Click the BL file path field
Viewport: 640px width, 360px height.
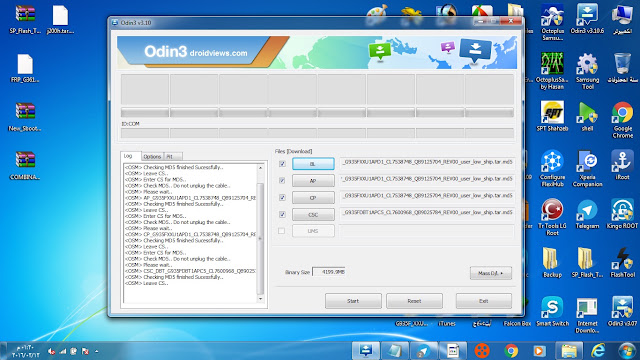tap(427, 162)
